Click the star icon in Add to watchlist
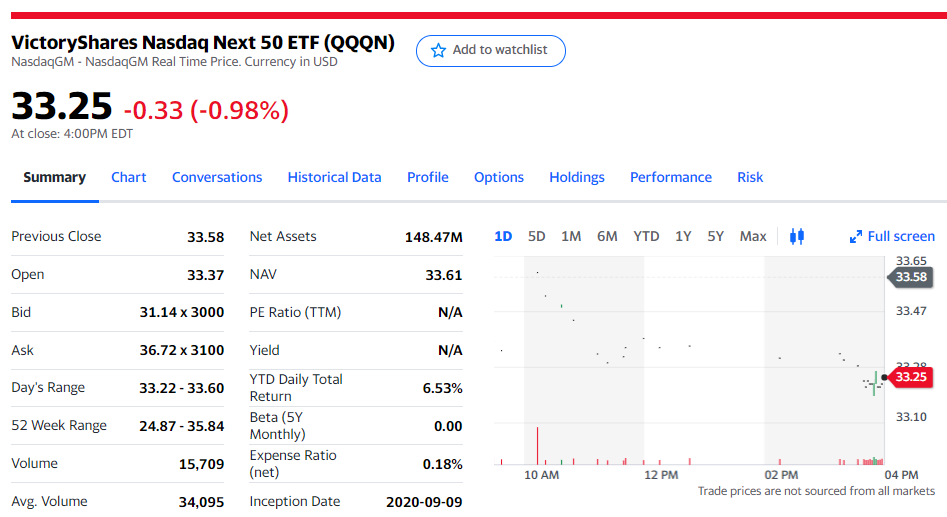Image resolution: width=947 pixels, height=517 pixels. [x=438, y=50]
